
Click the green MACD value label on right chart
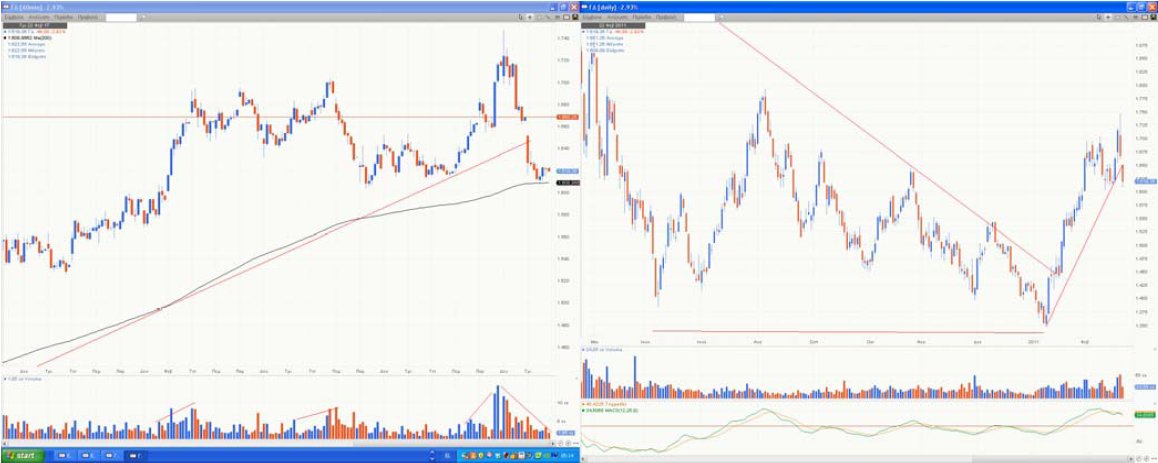tap(1144, 414)
